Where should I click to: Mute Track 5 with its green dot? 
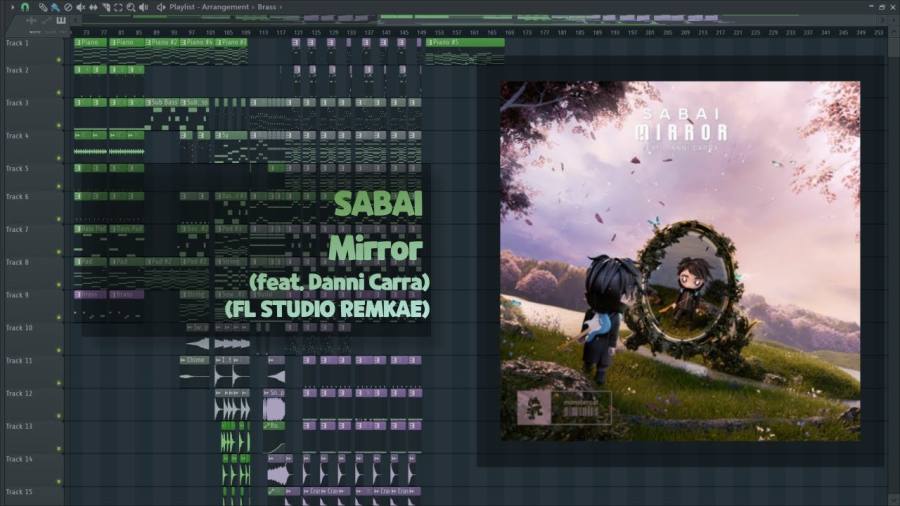[x=59, y=186]
